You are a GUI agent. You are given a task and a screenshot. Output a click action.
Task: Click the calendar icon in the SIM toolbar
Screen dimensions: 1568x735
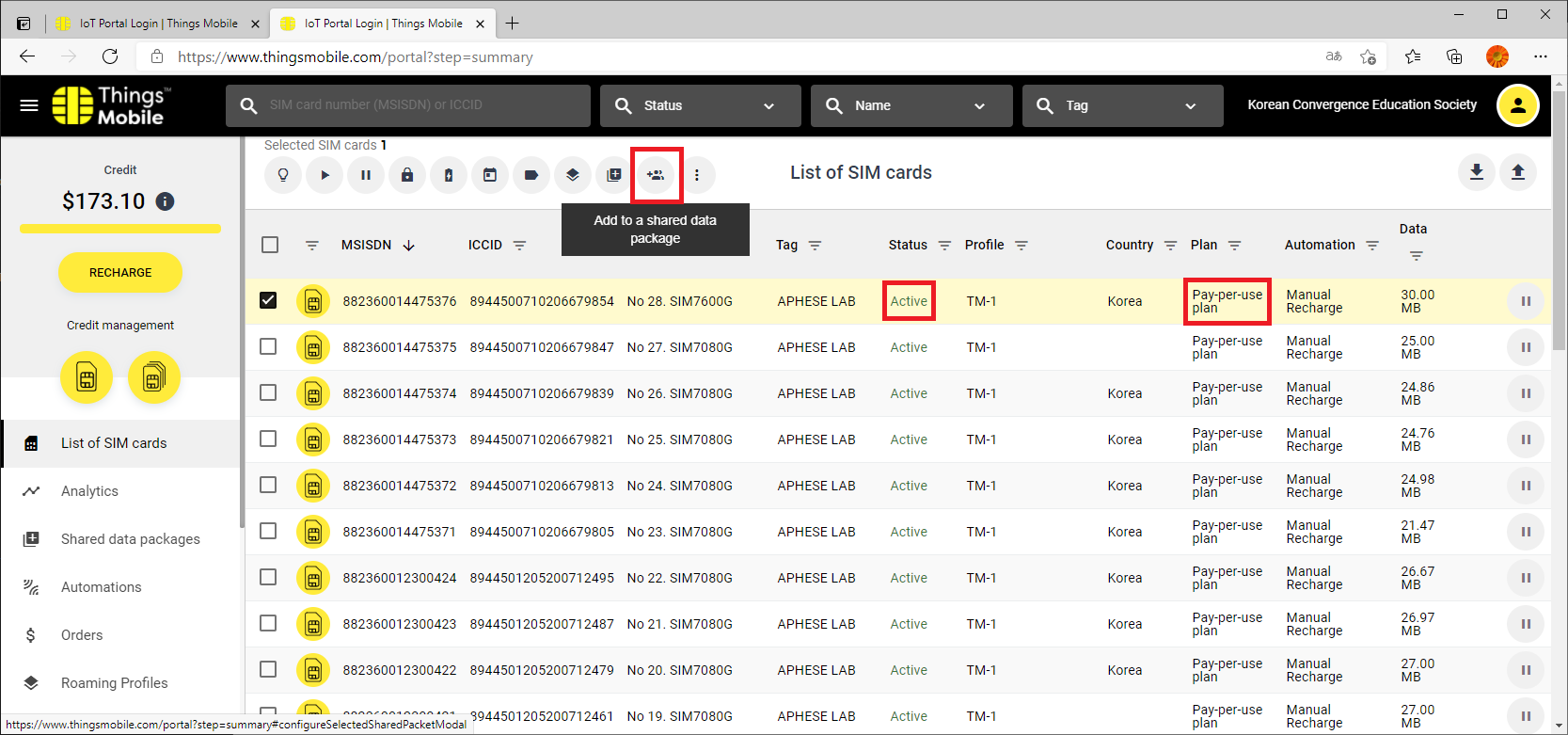click(490, 175)
